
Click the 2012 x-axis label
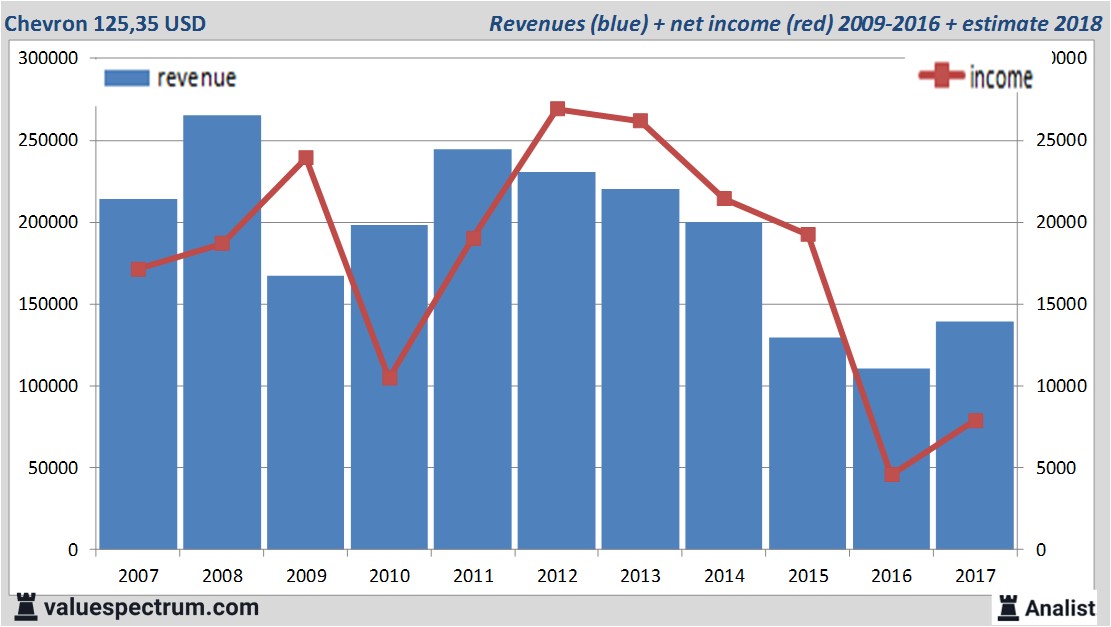(557, 575)
